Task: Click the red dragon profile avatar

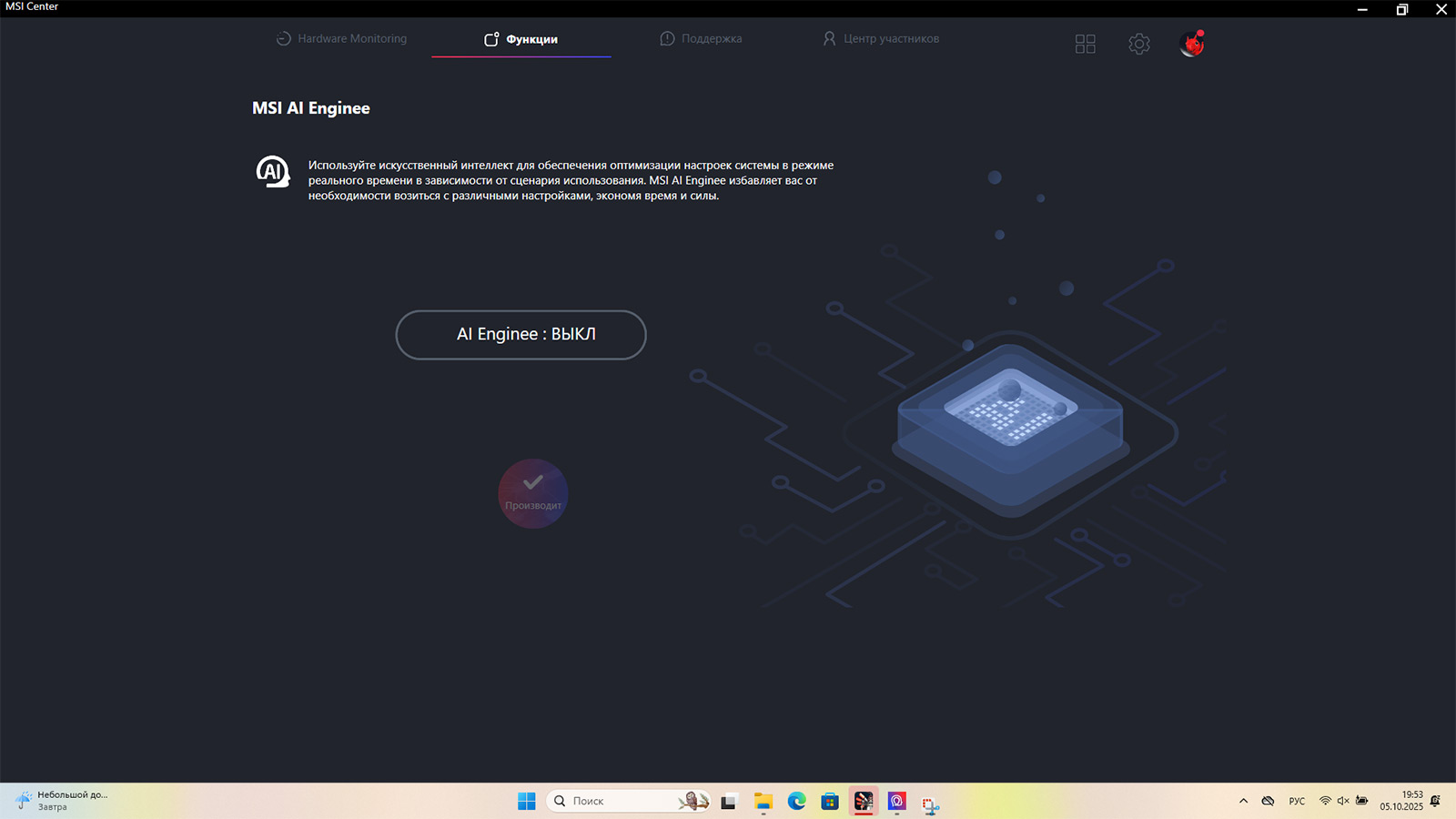Action: pos(1191,44)
